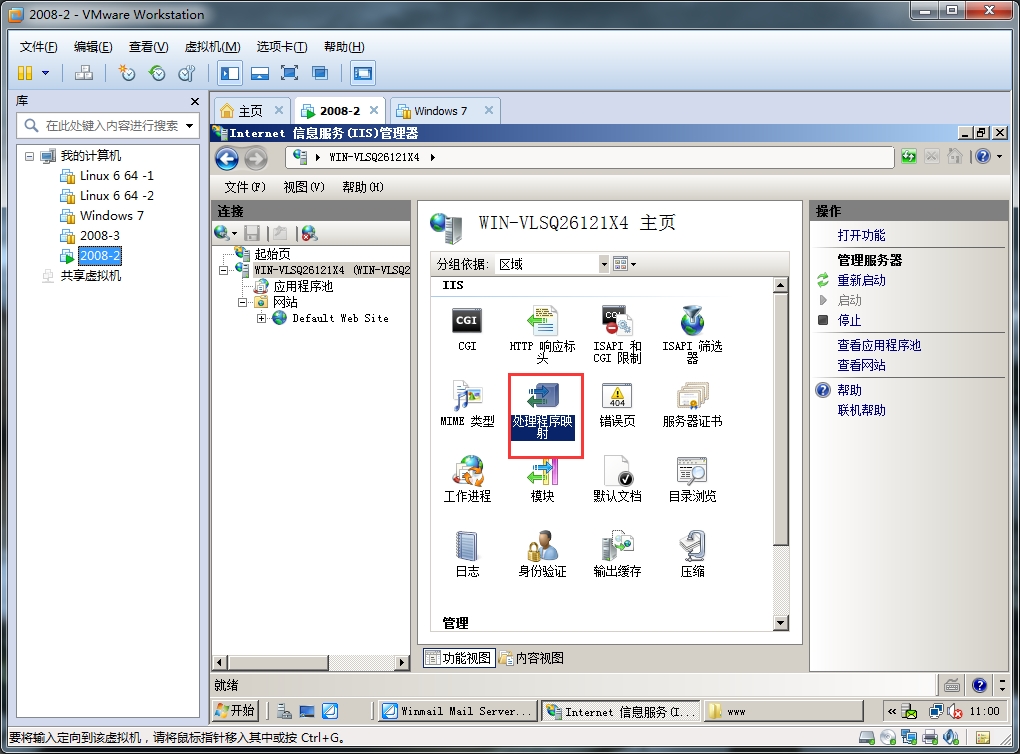Select Linux 6 64 -1 virtual machine
The height and width of the screenshot is (754, 1020).
point(116,176)
